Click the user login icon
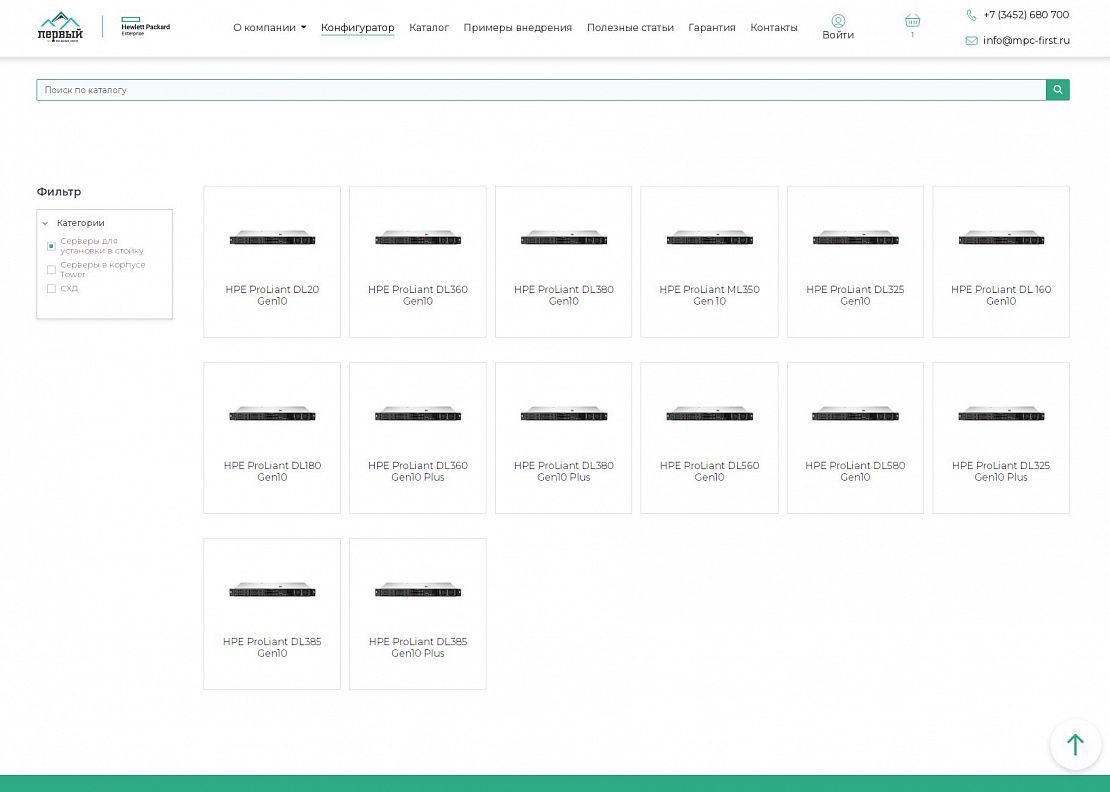1110x792 pixels. (x=838, y=21)
